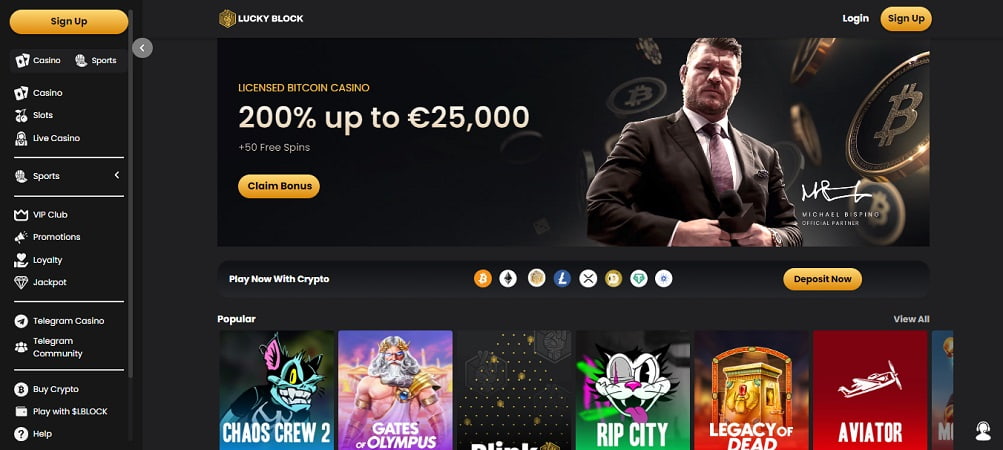Screen dimensions: 1003x450
Task: Select the Dogecoin payment icon
Action: pyautogui.click(x=613, y=278)
